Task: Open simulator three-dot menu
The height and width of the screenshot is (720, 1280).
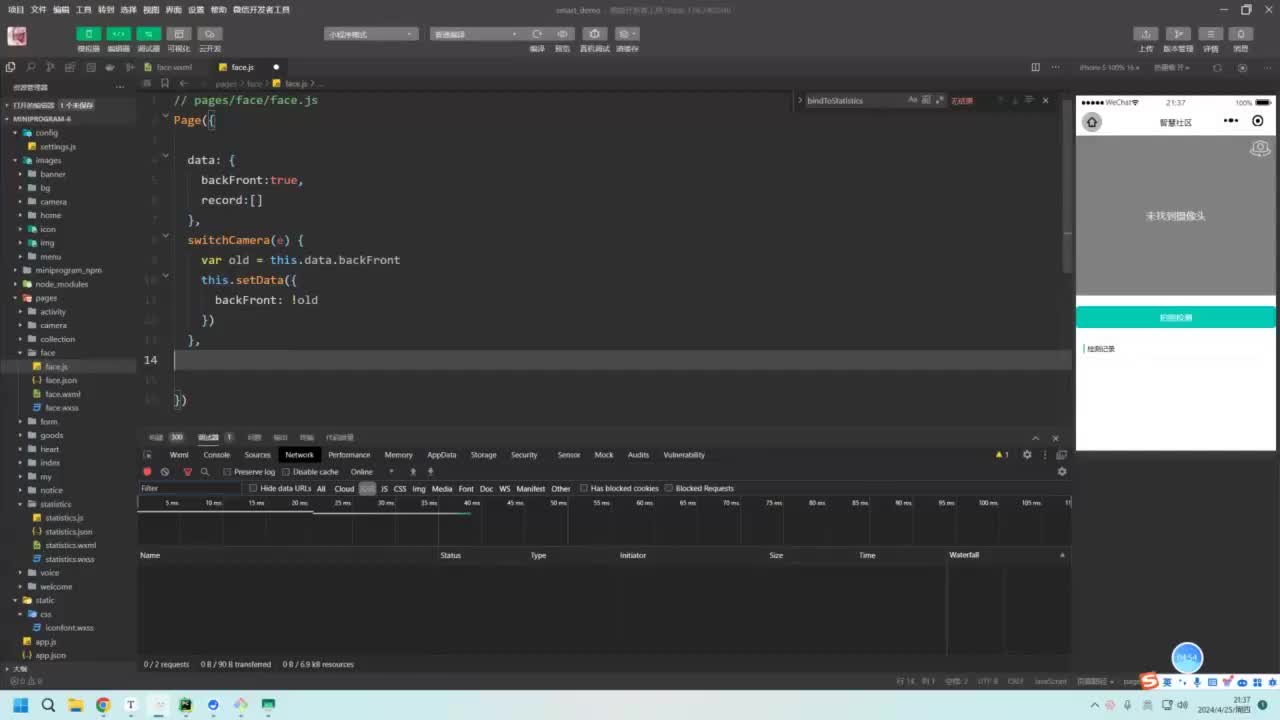Action: (1231, 121)
